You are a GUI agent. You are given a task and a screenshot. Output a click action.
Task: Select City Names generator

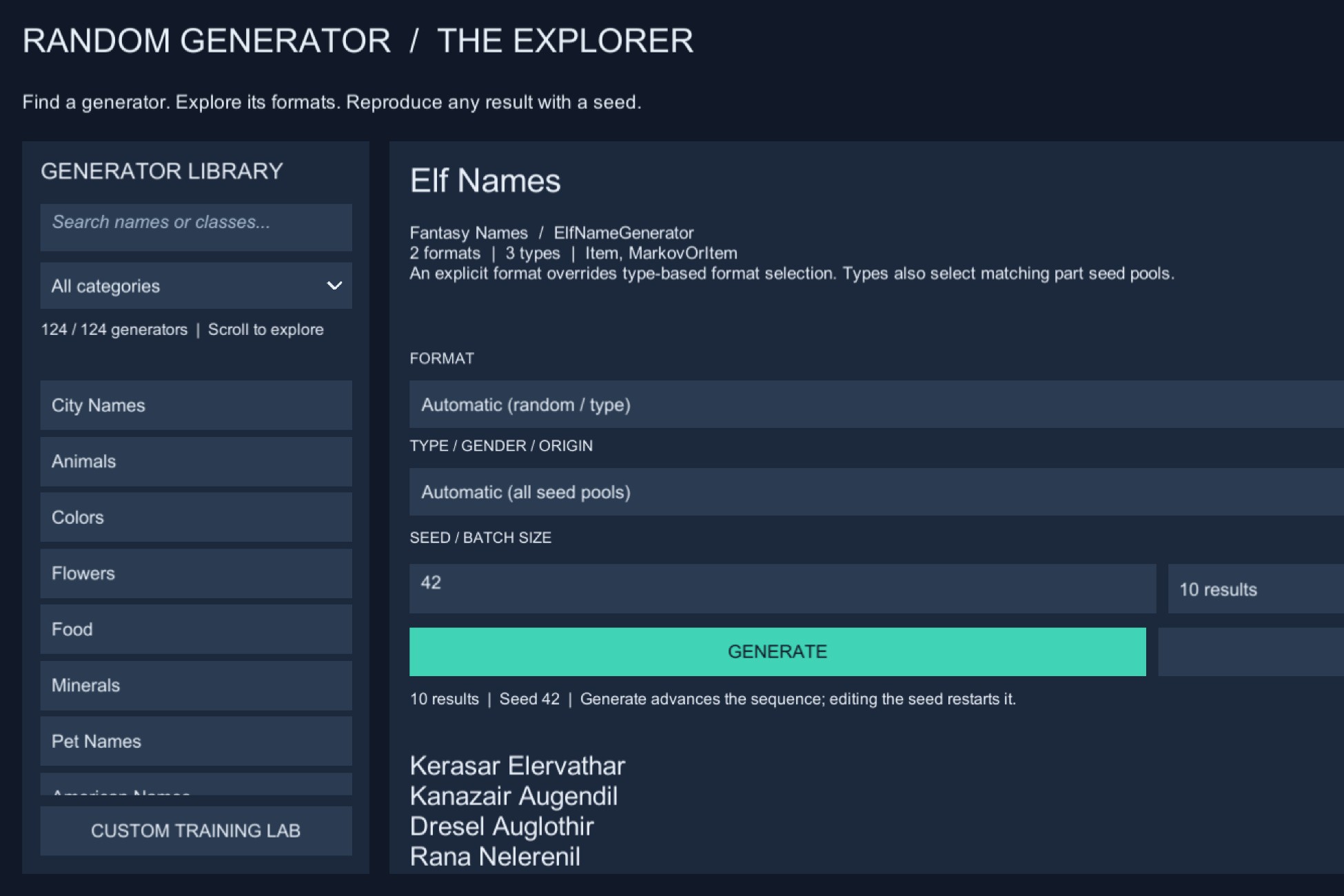(196, 405)
